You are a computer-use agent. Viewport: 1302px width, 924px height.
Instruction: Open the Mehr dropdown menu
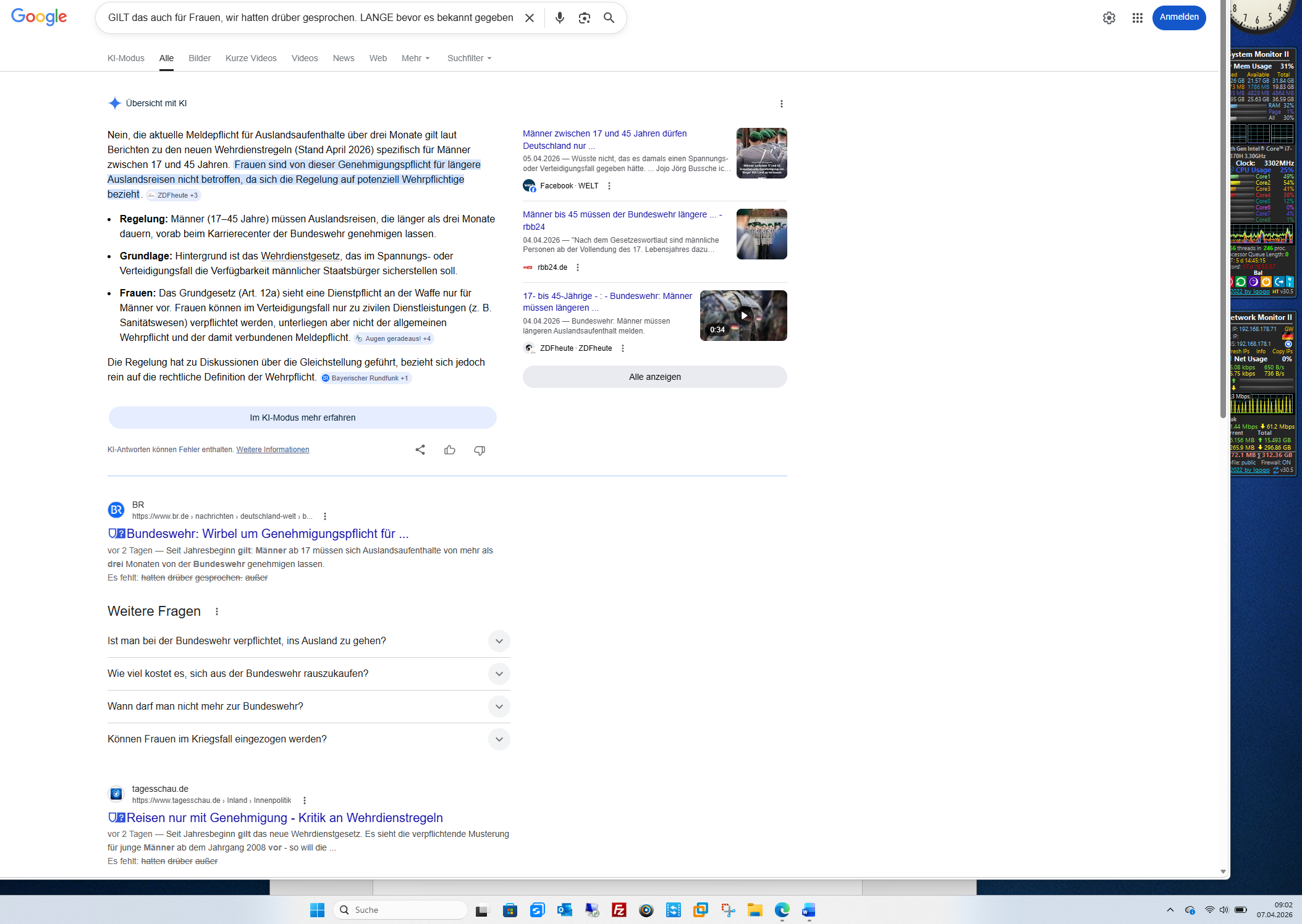[x=415, y=58]
